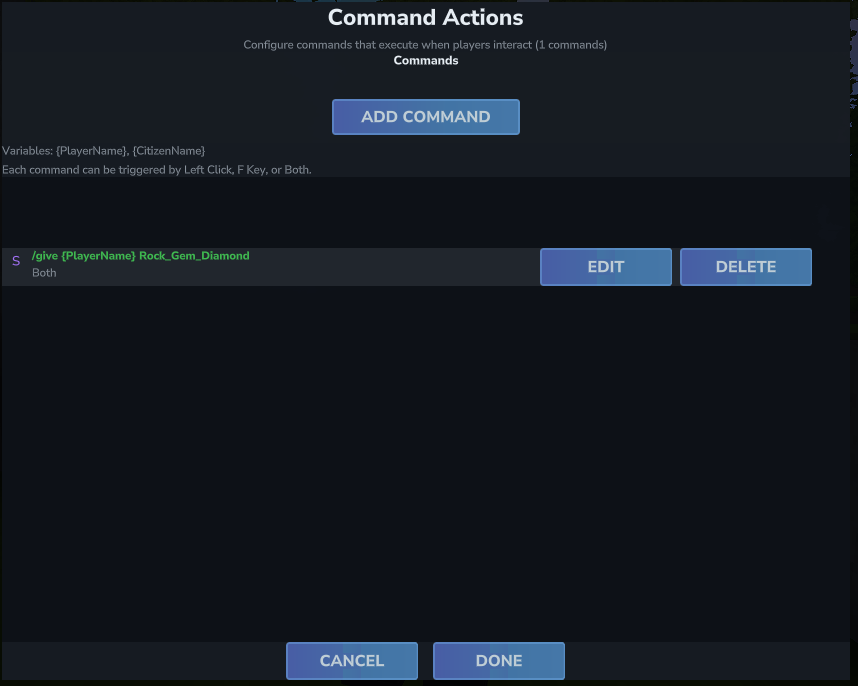858x686 pixels.
Task: Click the {CitizenName} variable hint text
Action: coord(170,150)
